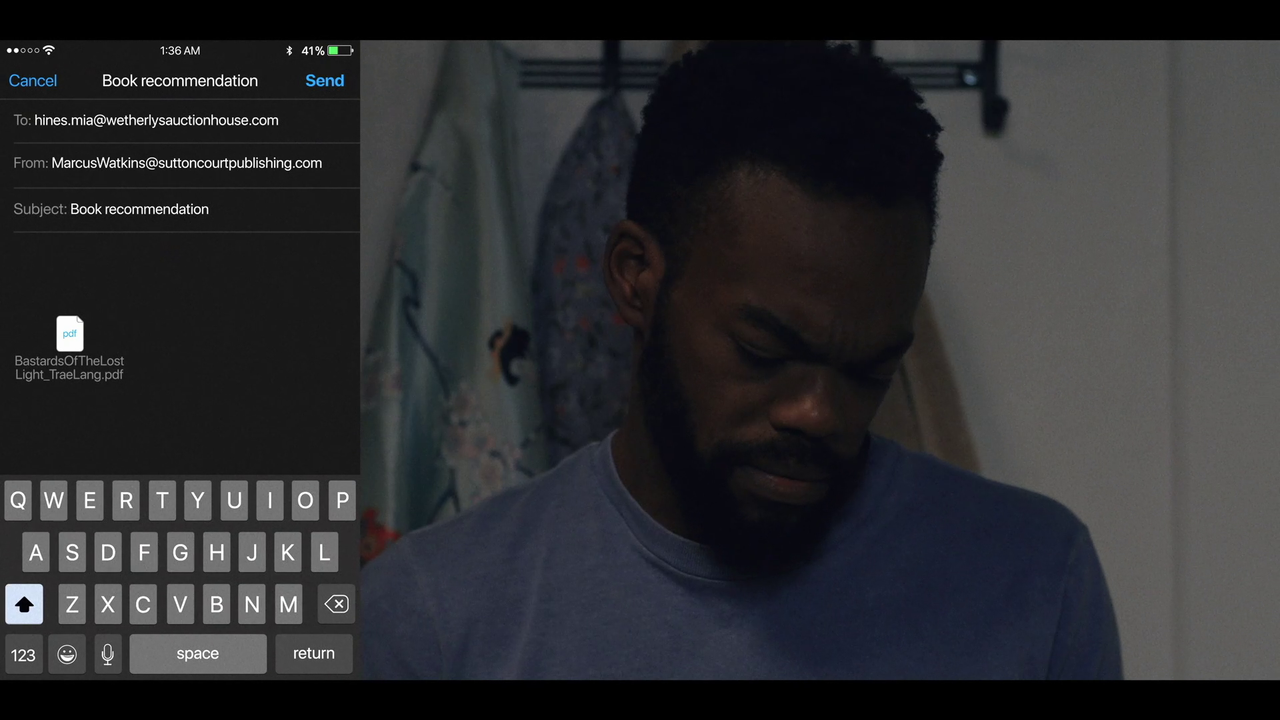Tap the backspace delete key
This screenshot has width=1280, height=720.
(x=336, y=604)
